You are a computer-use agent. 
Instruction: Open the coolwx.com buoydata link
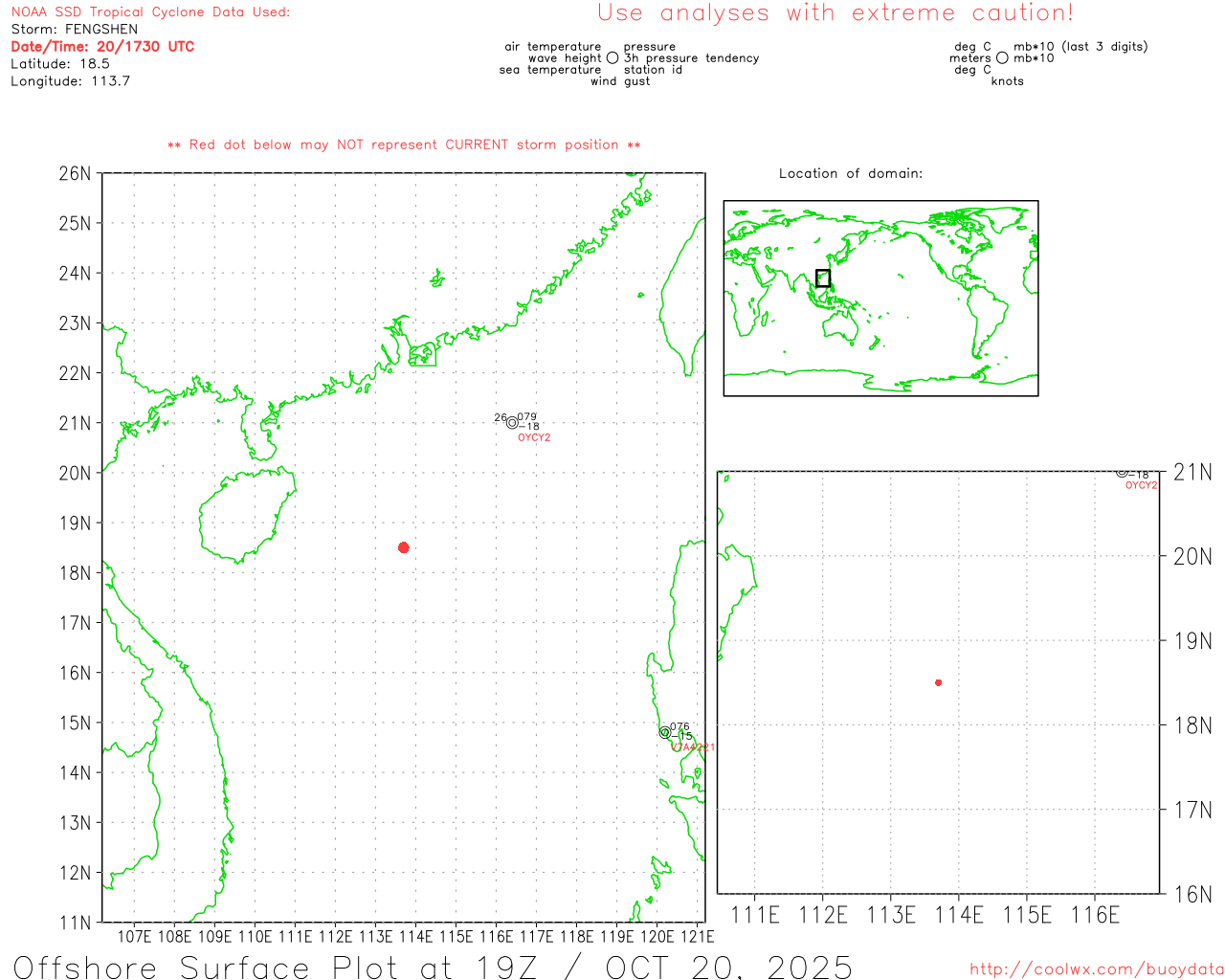coord(1096,969)
